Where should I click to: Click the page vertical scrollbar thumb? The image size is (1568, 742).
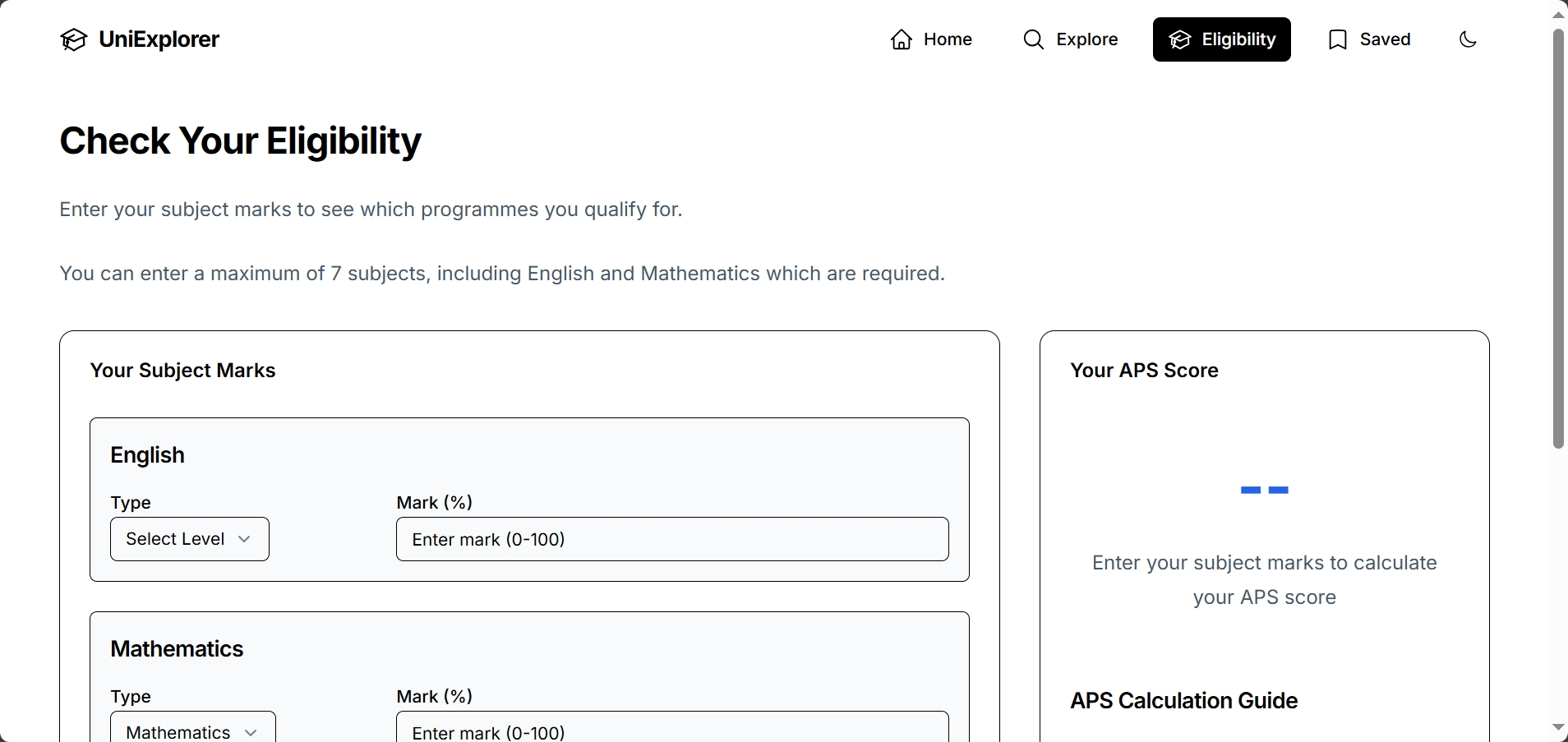[1558, 238]
